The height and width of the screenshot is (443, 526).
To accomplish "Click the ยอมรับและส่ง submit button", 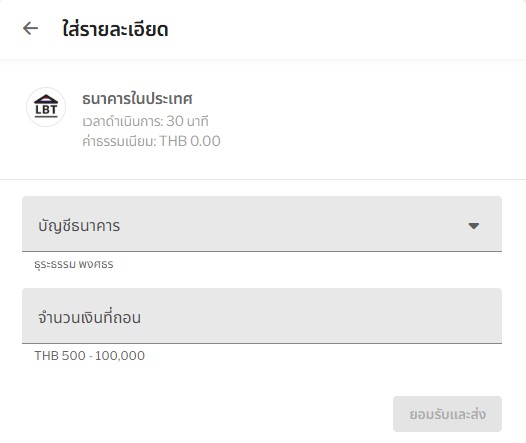I will 447,414.
